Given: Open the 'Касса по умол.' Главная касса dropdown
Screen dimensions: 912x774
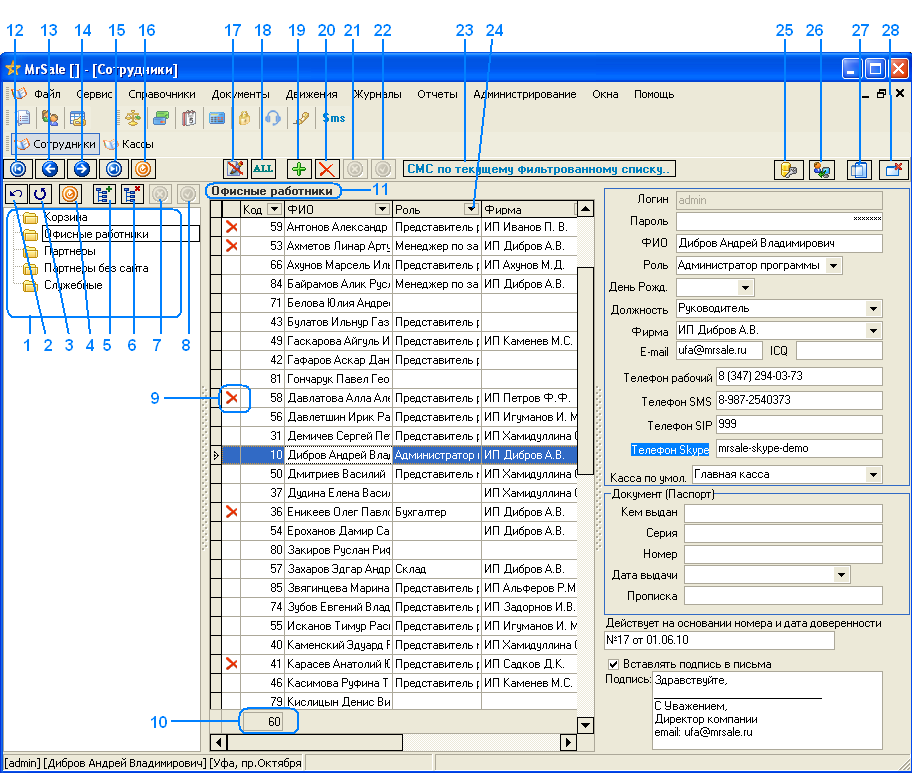Looking at the screenshot, I should point(873,475).
